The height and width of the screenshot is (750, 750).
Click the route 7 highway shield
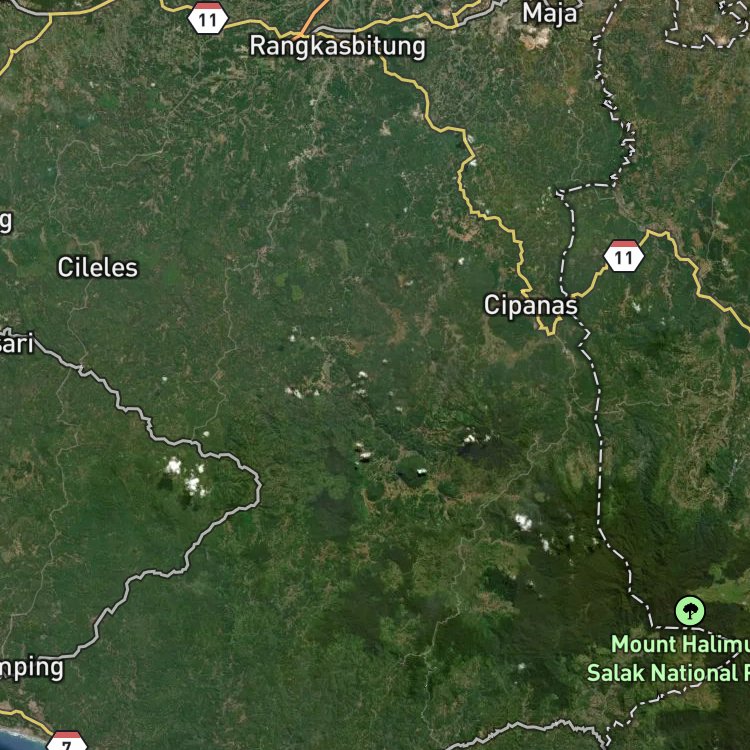(x=66, y=741)
